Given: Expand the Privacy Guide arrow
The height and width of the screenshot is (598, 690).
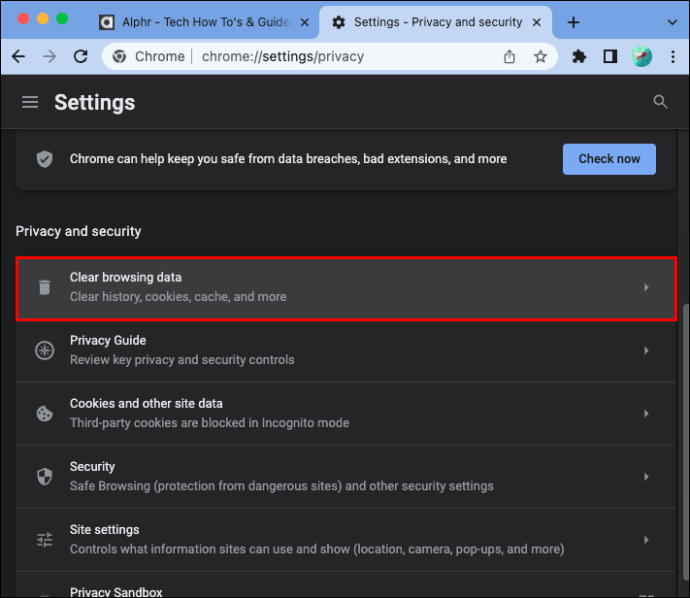Looking at the screenshot, I should (646, 350).
